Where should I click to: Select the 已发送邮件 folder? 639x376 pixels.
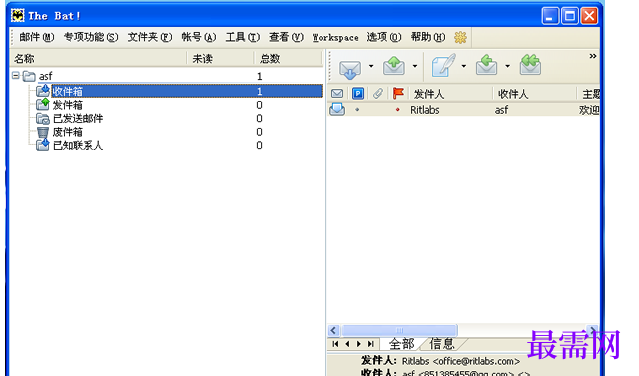(x=78, y=119)
